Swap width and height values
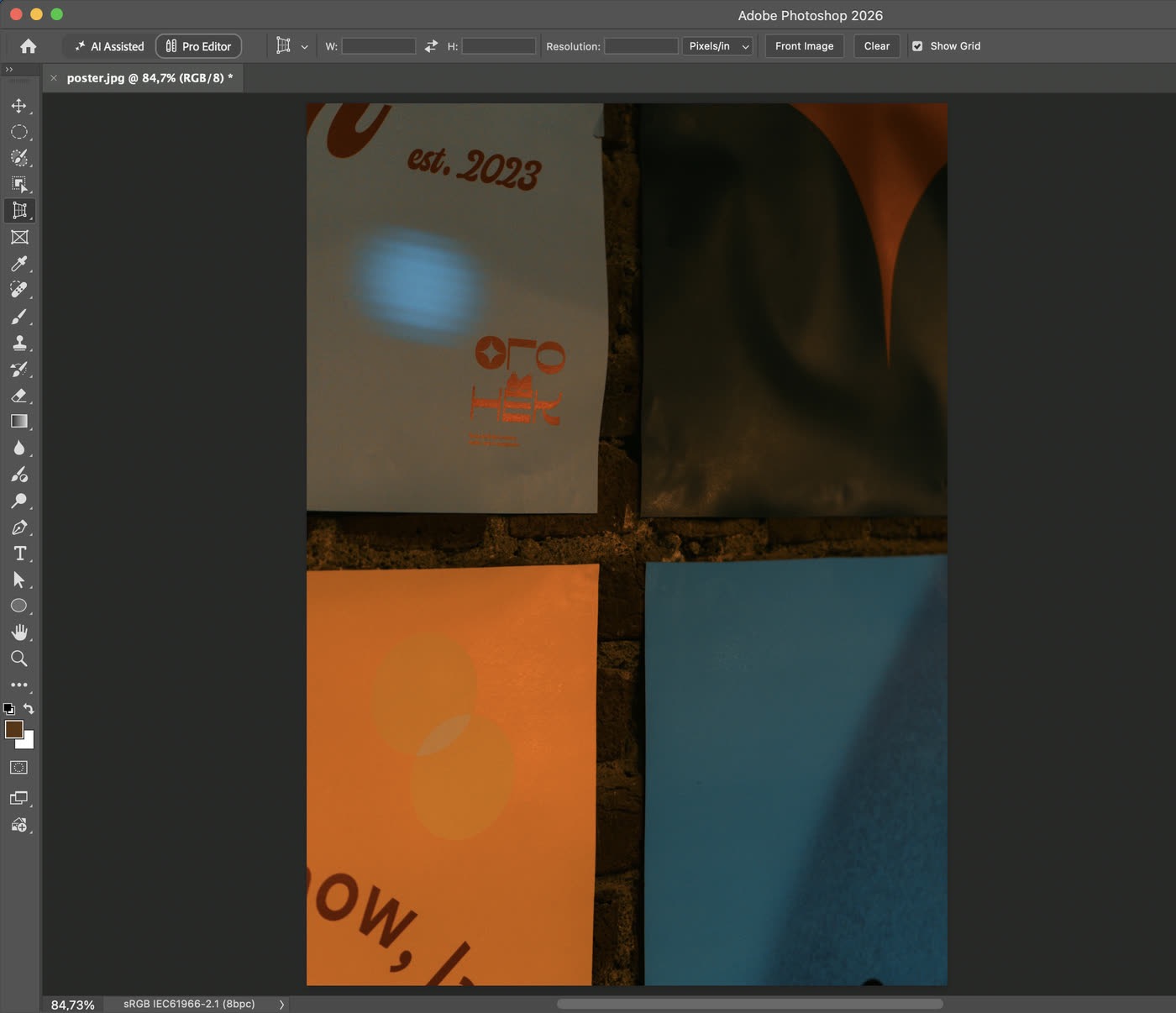Image resolution: width=1176 pixels, height=1013 pixels. click(x=431, y=46)
